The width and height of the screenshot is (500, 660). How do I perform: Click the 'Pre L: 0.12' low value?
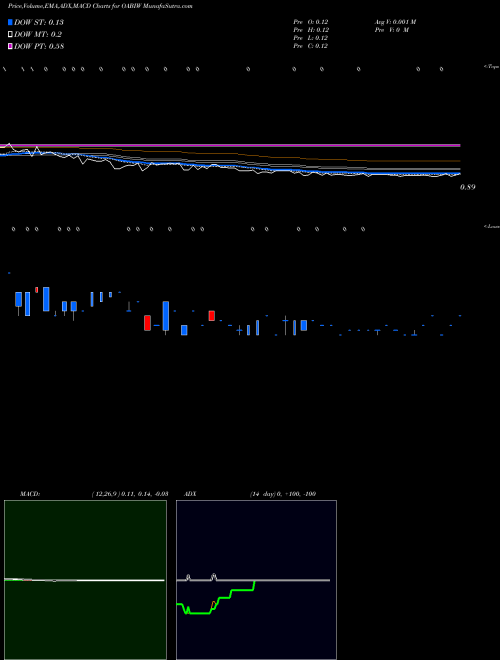[x=311, y=38]
